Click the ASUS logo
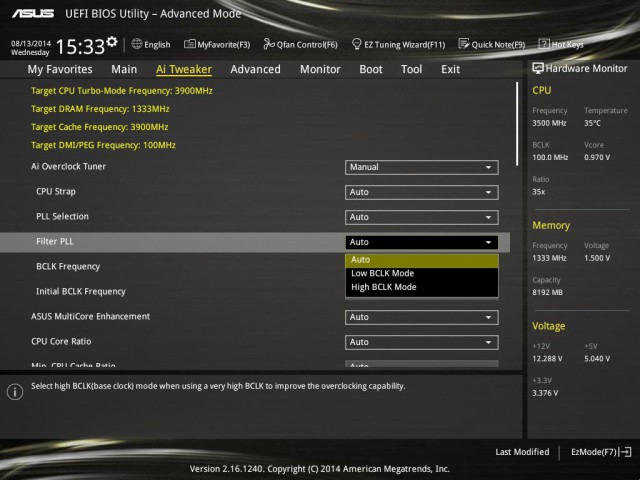 (33, 14)
